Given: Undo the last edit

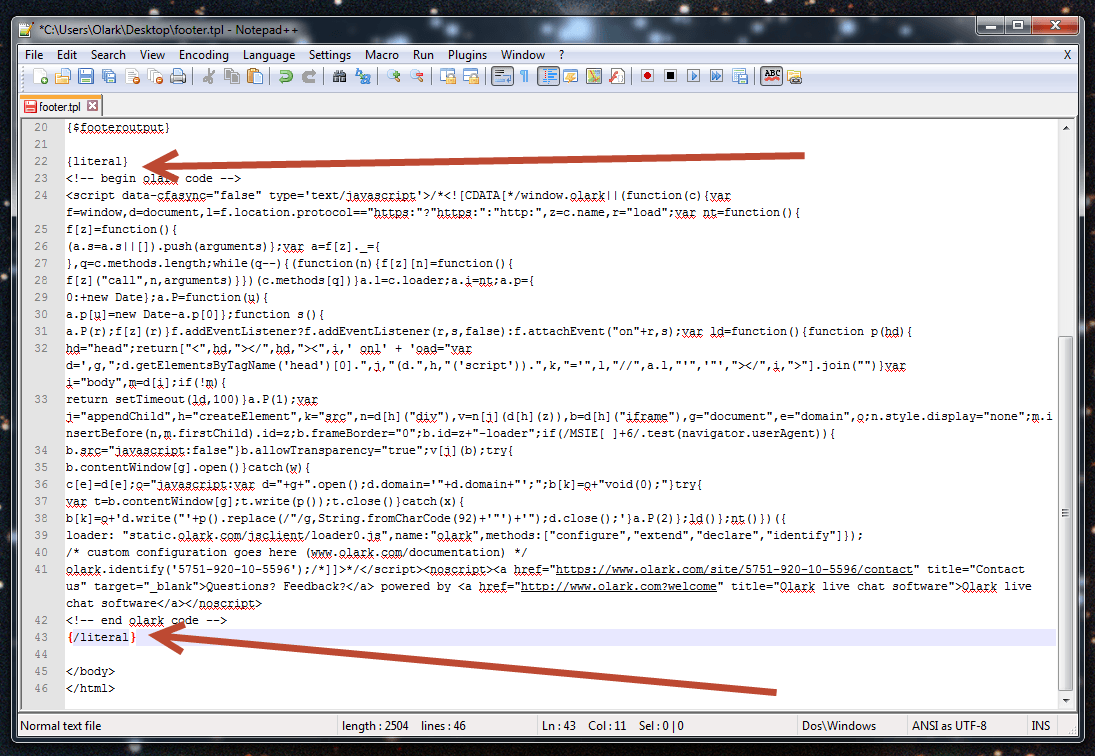Looking at the screenshot, I should point(288,76).
